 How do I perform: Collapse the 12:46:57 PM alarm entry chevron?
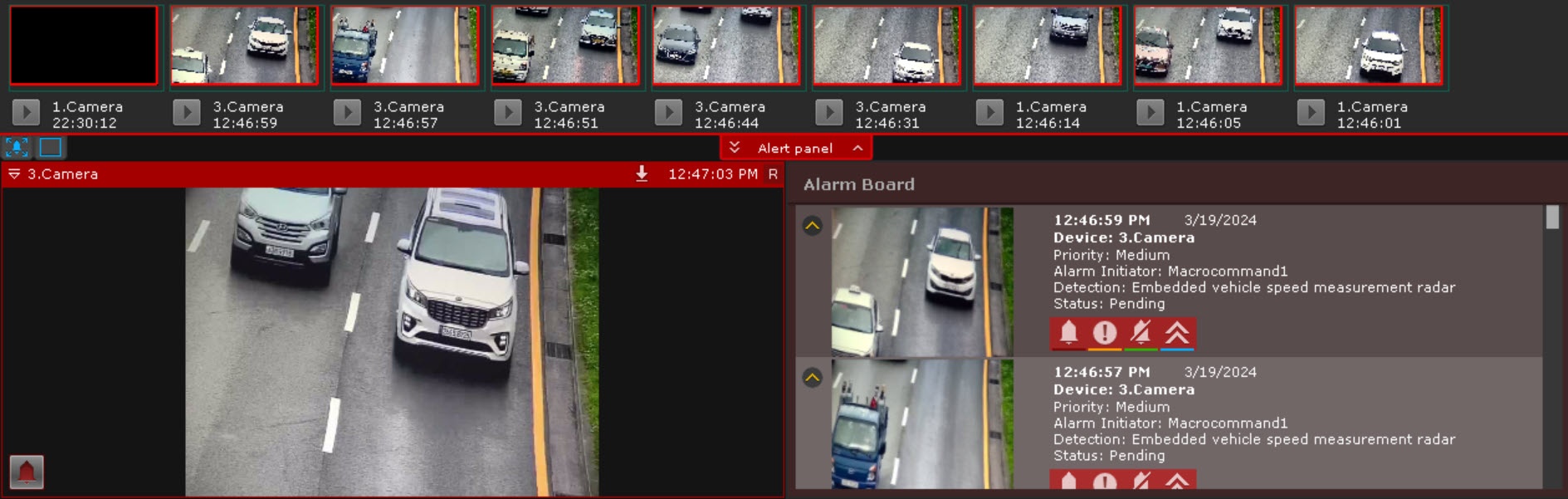click(x=813, y=378)
